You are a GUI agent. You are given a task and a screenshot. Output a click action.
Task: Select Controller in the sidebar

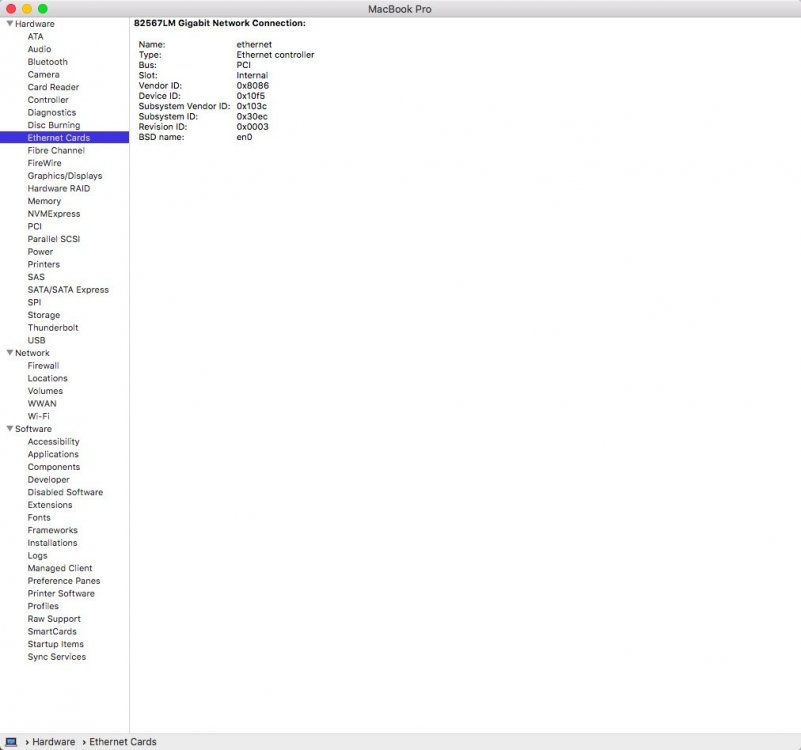48,100
